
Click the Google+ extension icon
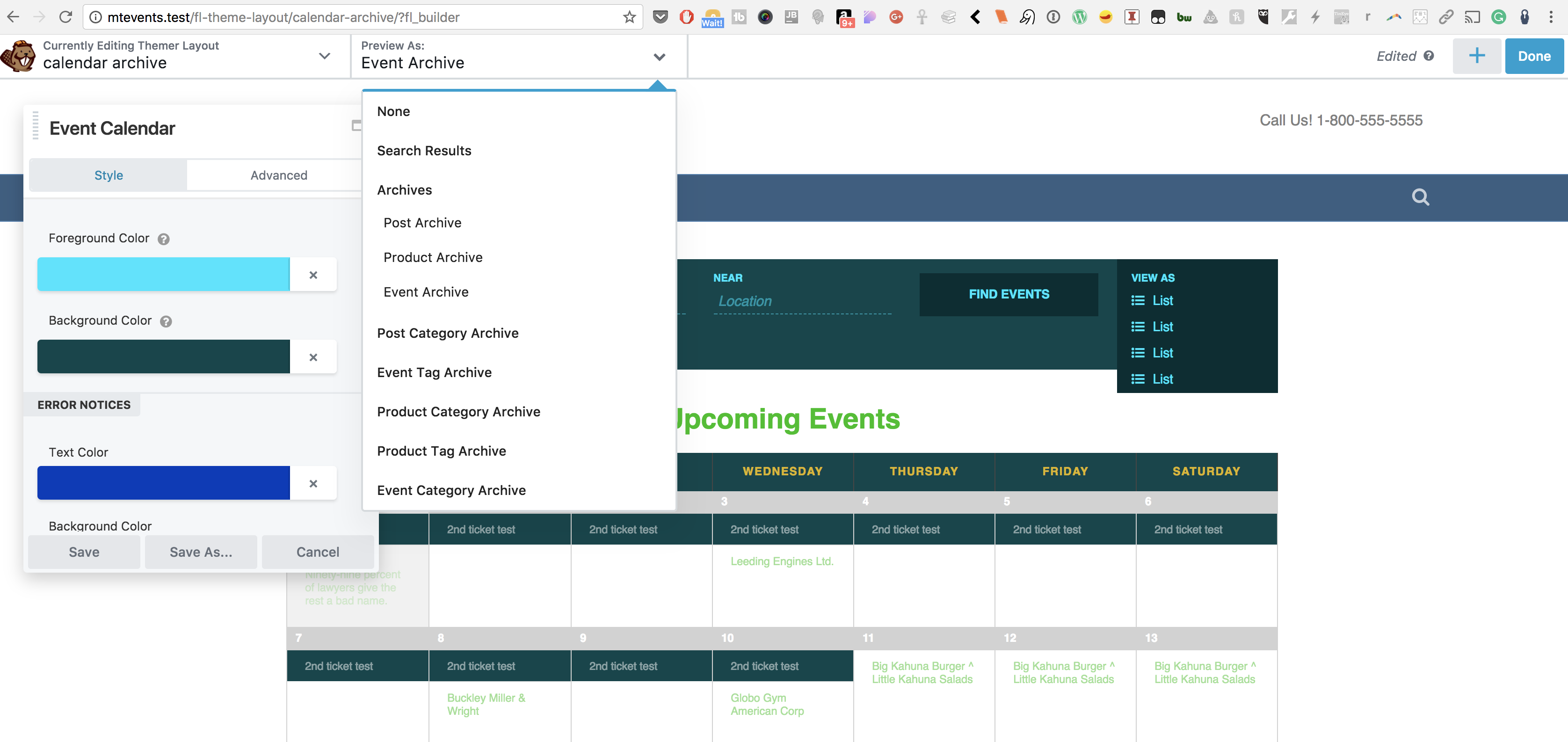pyautogui.click(x=896, y=17)
